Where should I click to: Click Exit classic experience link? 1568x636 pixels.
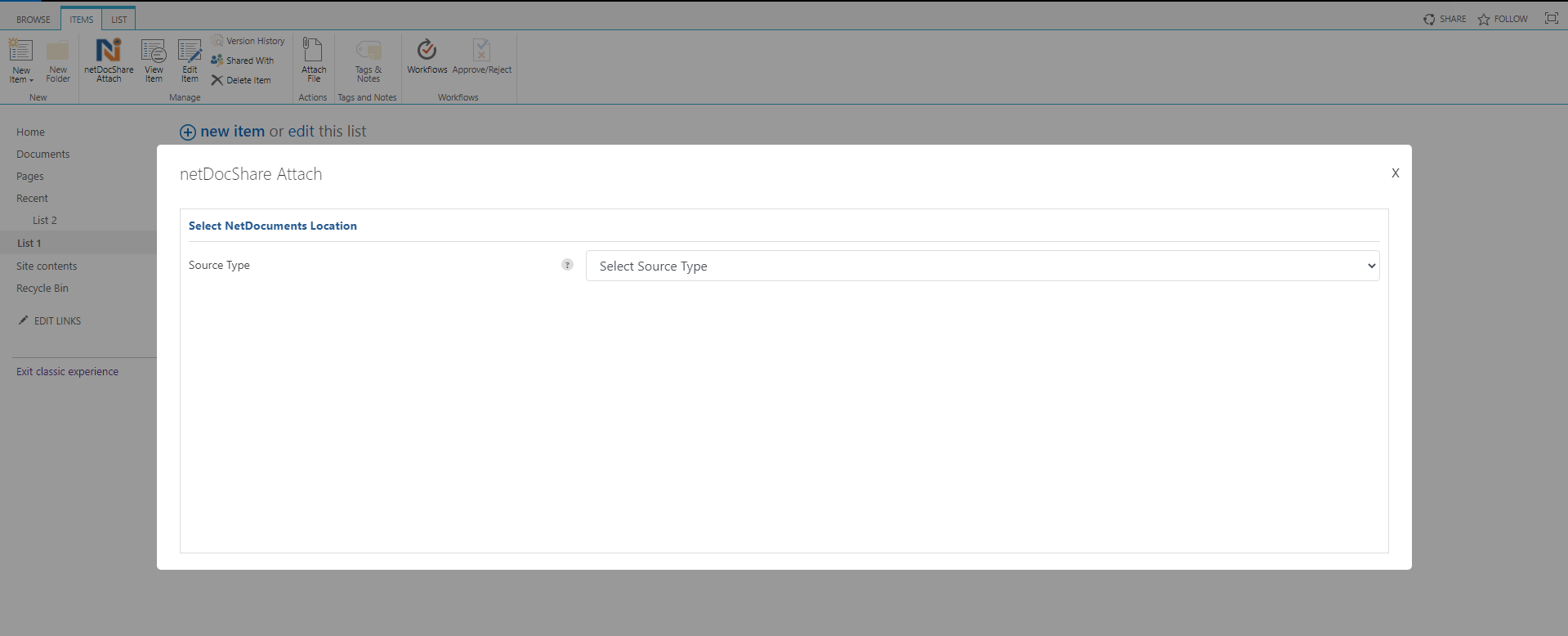pyautogui.click(x=67, y=371)
